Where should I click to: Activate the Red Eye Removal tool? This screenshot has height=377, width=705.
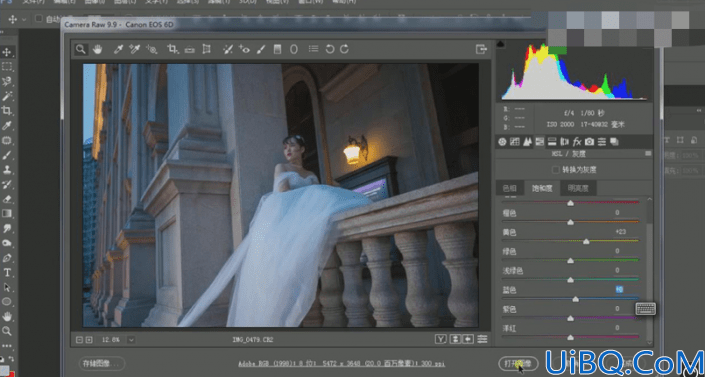244,49
